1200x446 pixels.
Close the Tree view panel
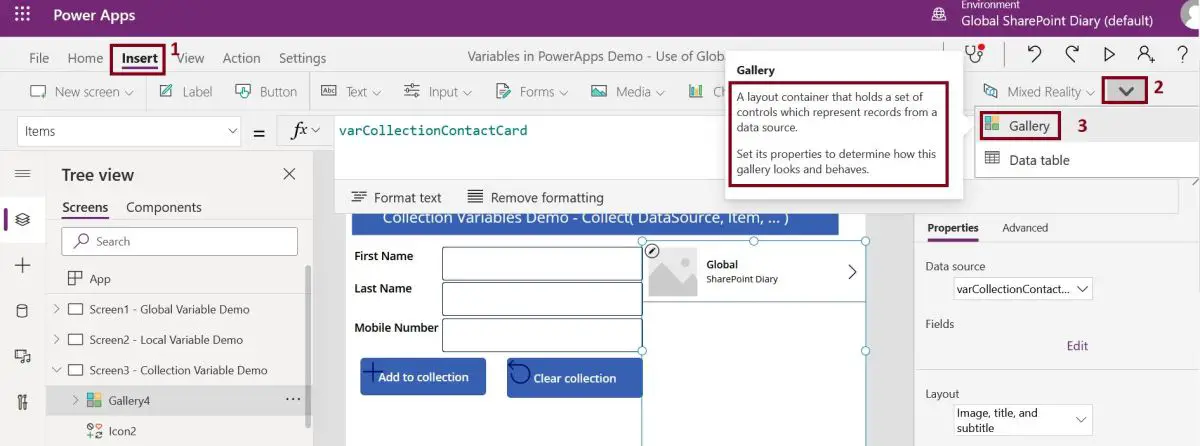tap(289, 174)
